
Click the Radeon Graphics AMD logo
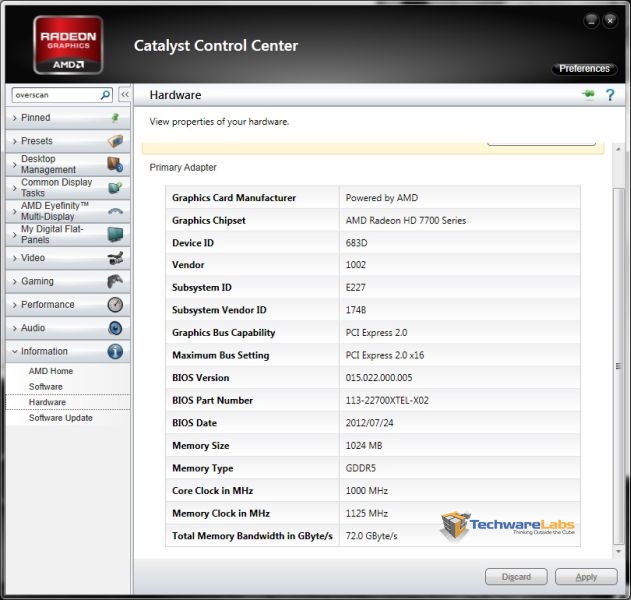(x=68, y=45)
